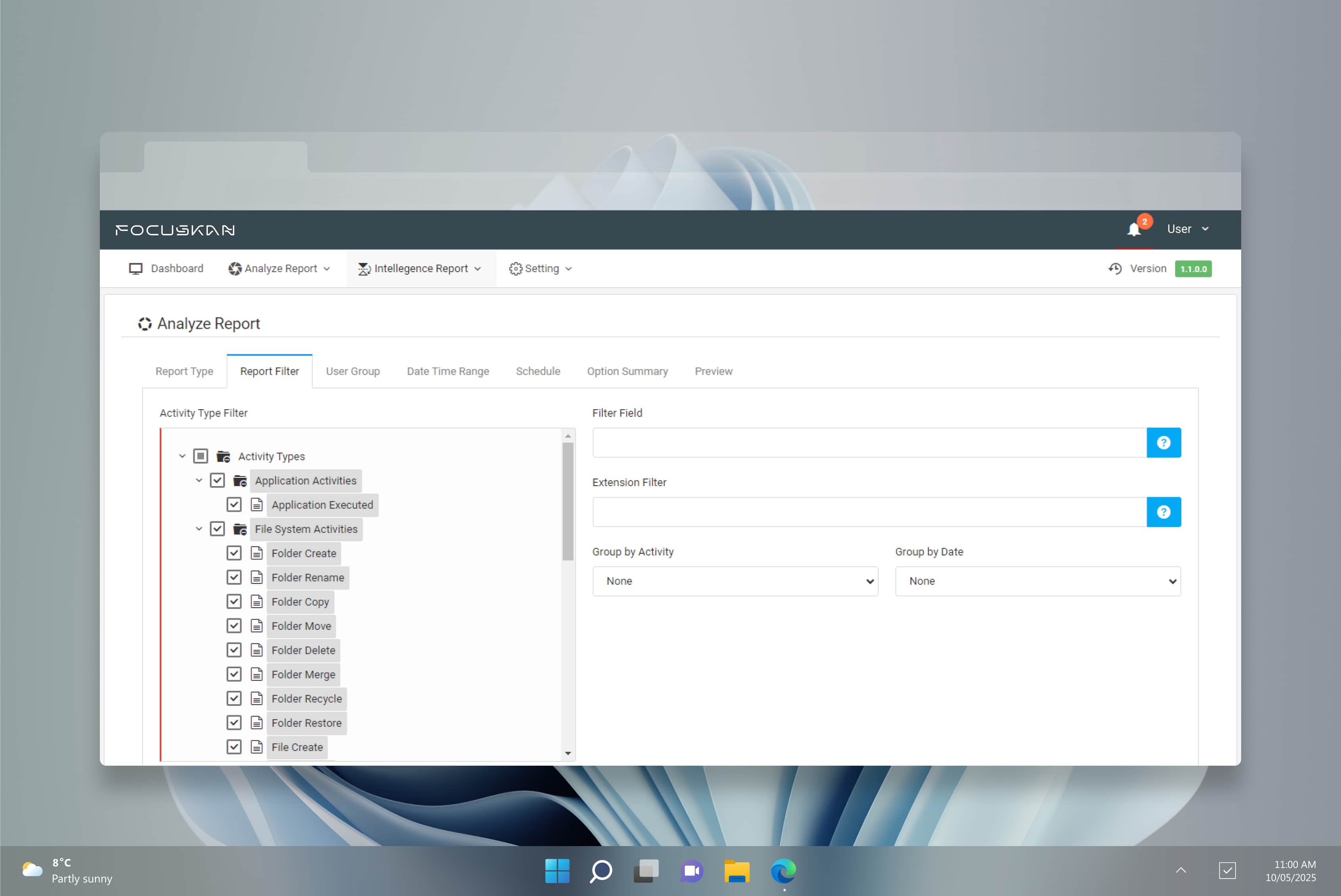Uncheck the Folder Restore checkbox
The height and width of the screenshot is (896, 1341).
(x=234, y=723)
